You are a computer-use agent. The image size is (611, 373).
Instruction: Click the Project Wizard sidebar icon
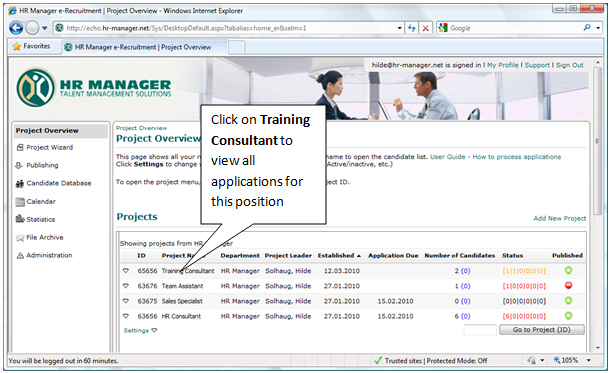(20, 147)
